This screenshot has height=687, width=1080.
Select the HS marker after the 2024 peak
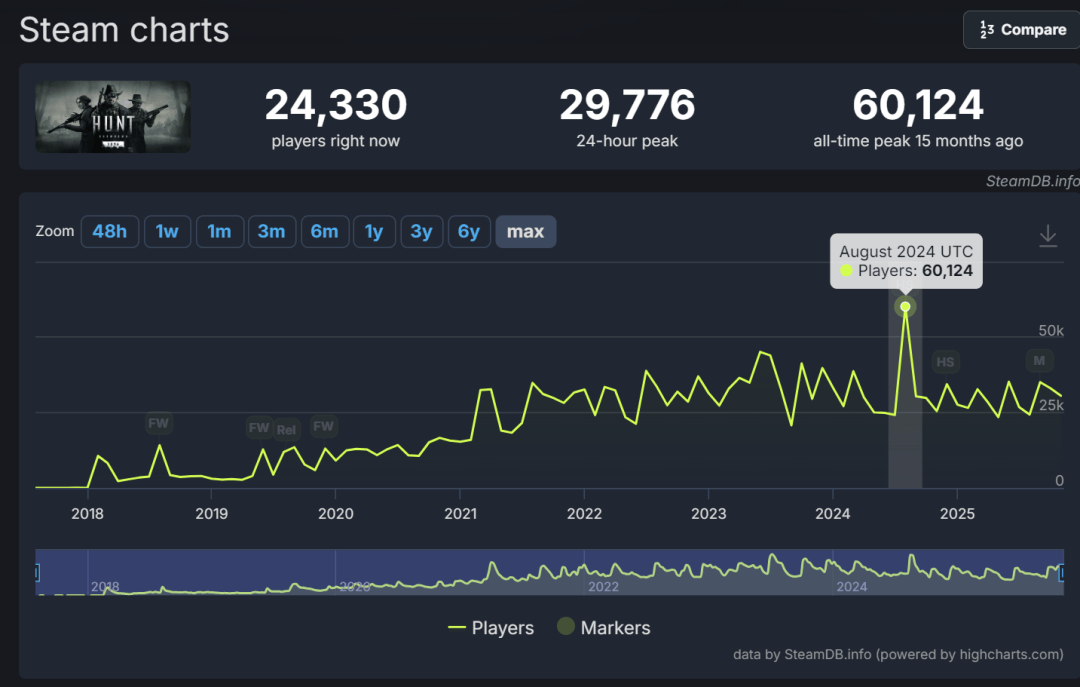944,362
